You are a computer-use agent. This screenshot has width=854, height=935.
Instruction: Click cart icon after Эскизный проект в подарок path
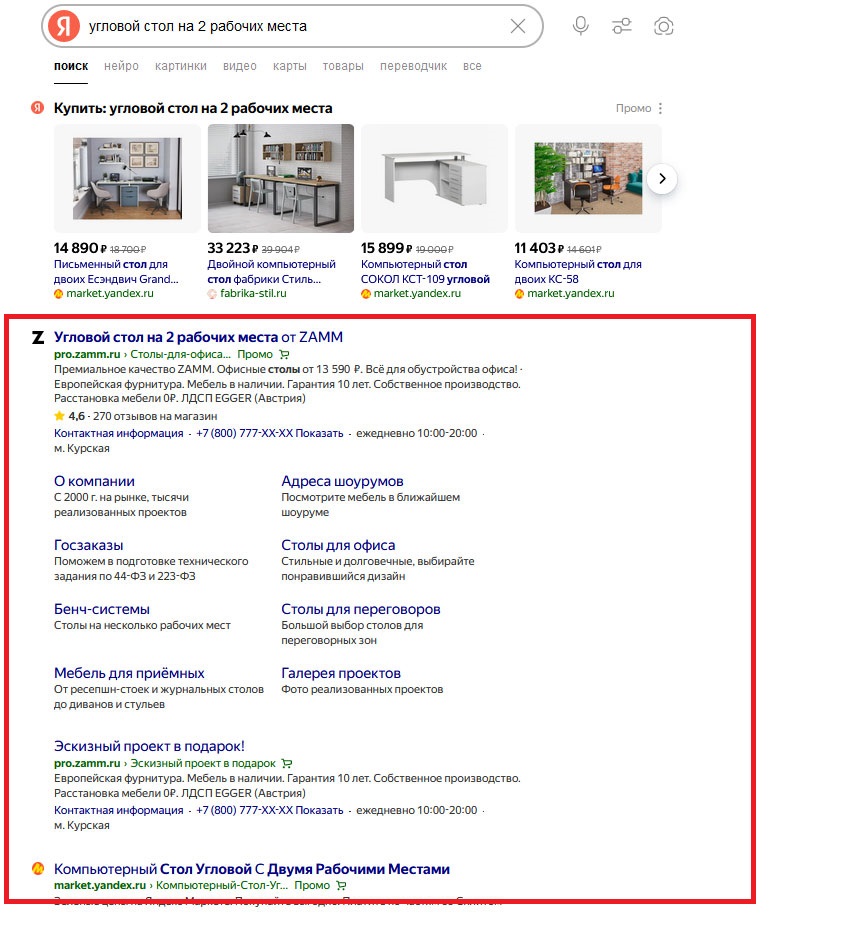click(287, 764)
